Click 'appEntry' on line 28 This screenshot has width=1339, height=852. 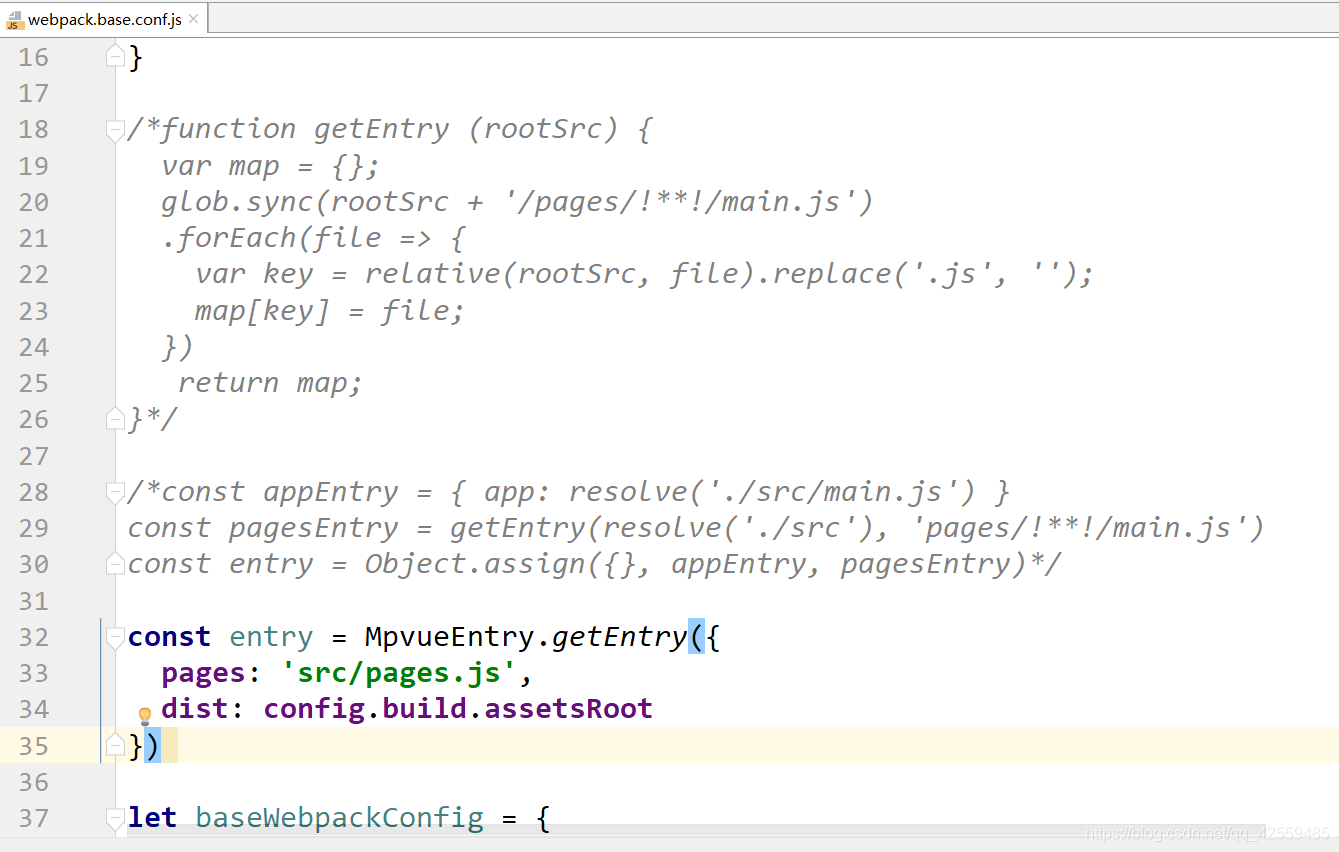tap(330, 492)
